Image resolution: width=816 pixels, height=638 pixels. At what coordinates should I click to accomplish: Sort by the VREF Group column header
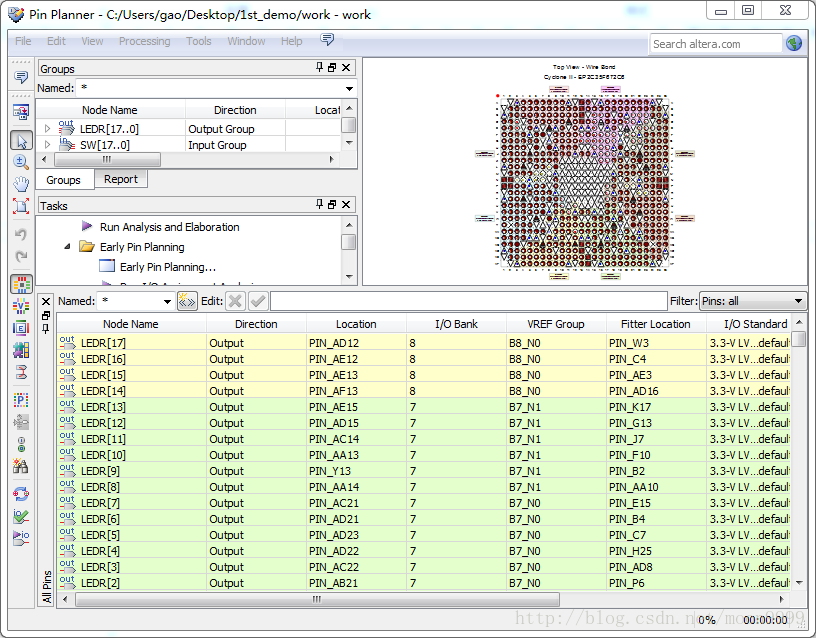(556, 324)
